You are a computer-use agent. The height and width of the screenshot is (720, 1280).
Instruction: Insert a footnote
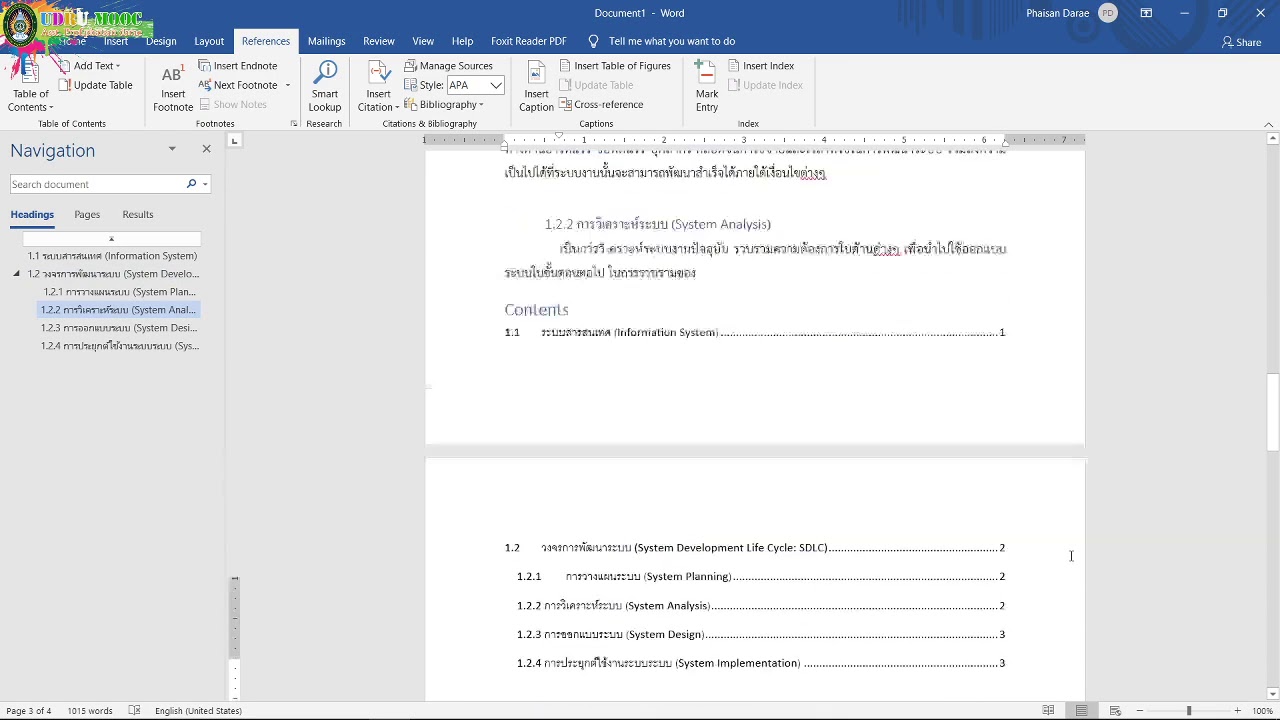pyautogui.click(x=172, y=88)
